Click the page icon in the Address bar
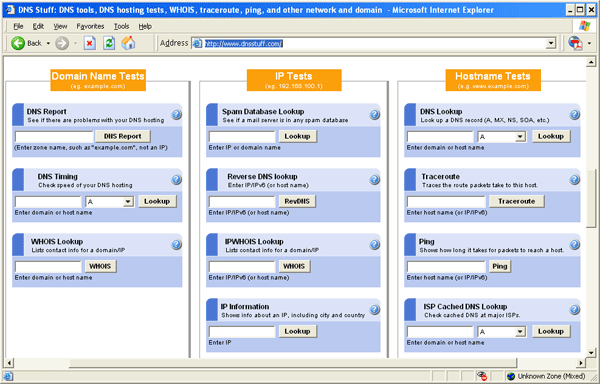This screenshot has width=600, height=384. coord(197,43)
